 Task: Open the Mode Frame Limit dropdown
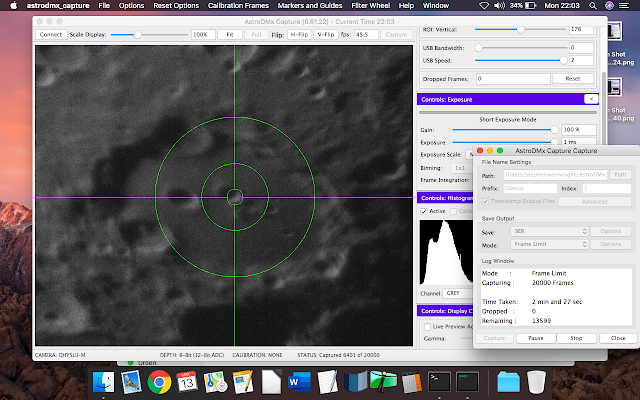point(549,244)
